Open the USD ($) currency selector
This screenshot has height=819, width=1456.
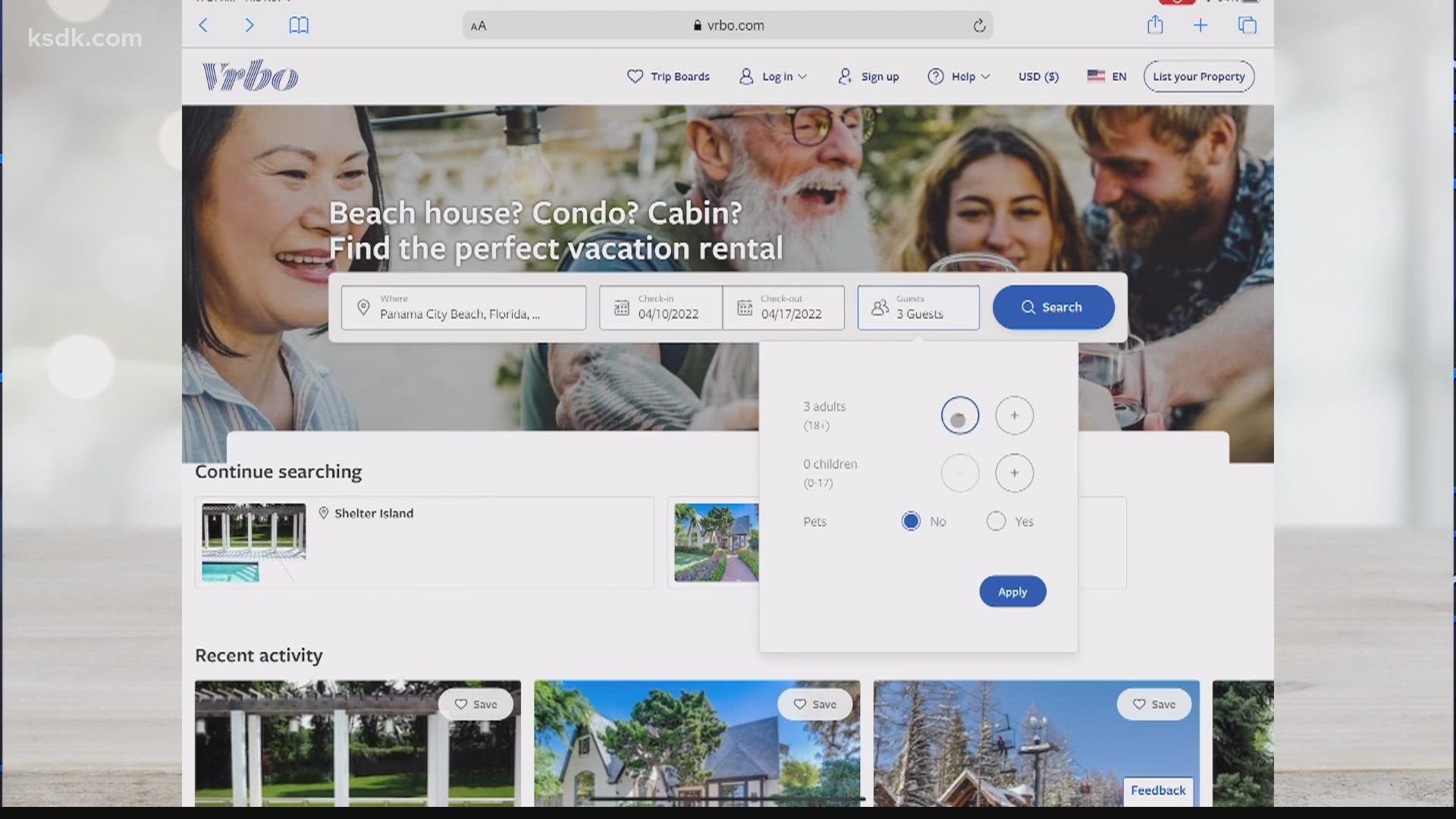pos(1038,77)
